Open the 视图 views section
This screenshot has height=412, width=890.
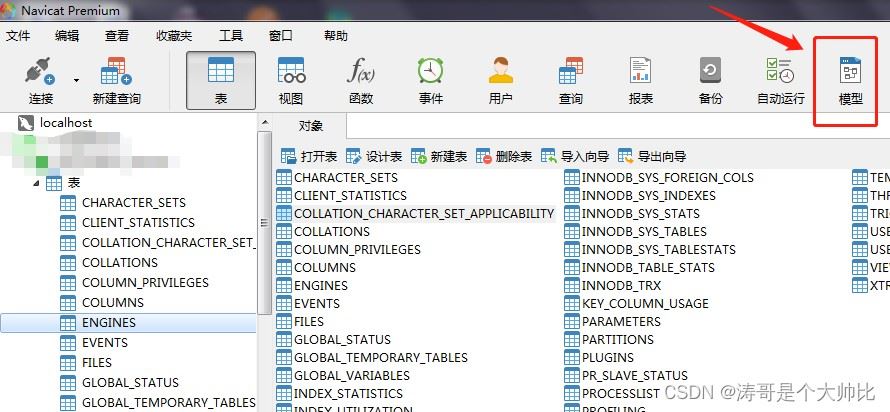(x=291, y=81)
